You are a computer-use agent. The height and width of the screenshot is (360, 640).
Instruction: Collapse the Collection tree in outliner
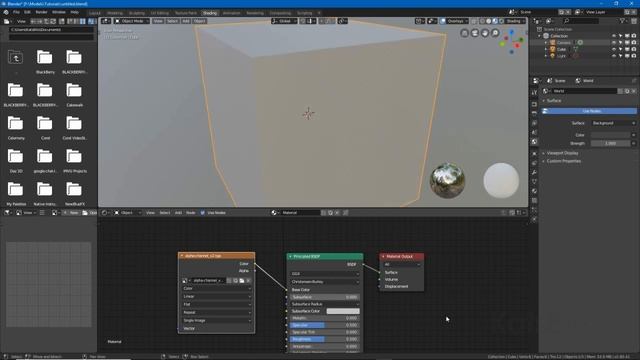(540, 36)
